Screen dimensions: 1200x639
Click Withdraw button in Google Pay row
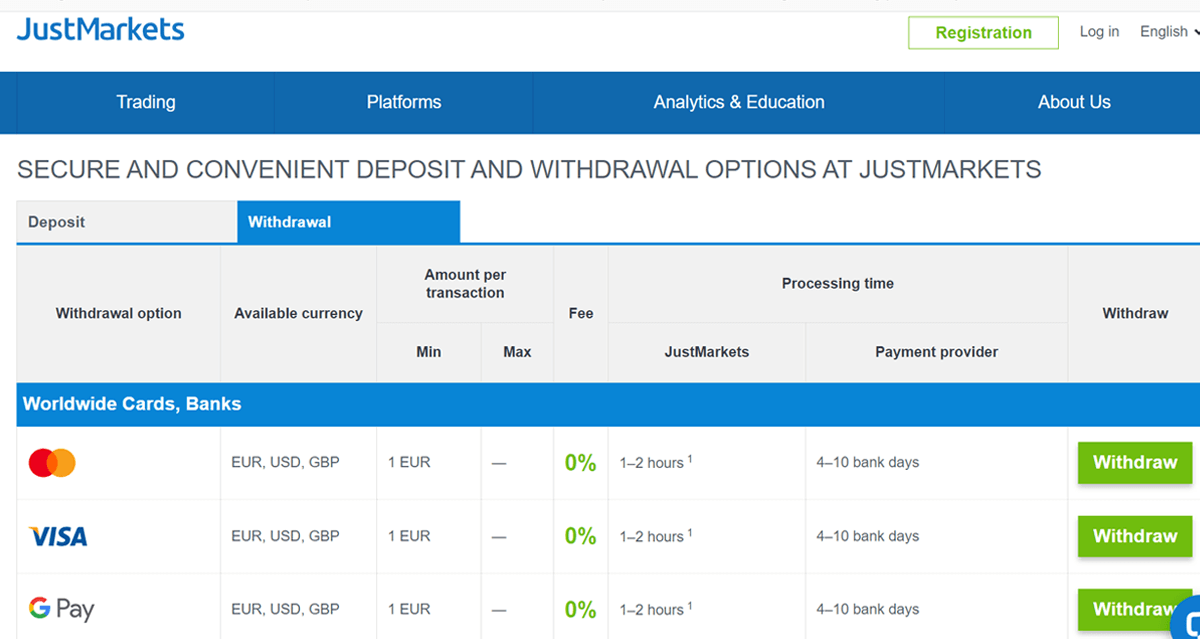(1135, 609)
